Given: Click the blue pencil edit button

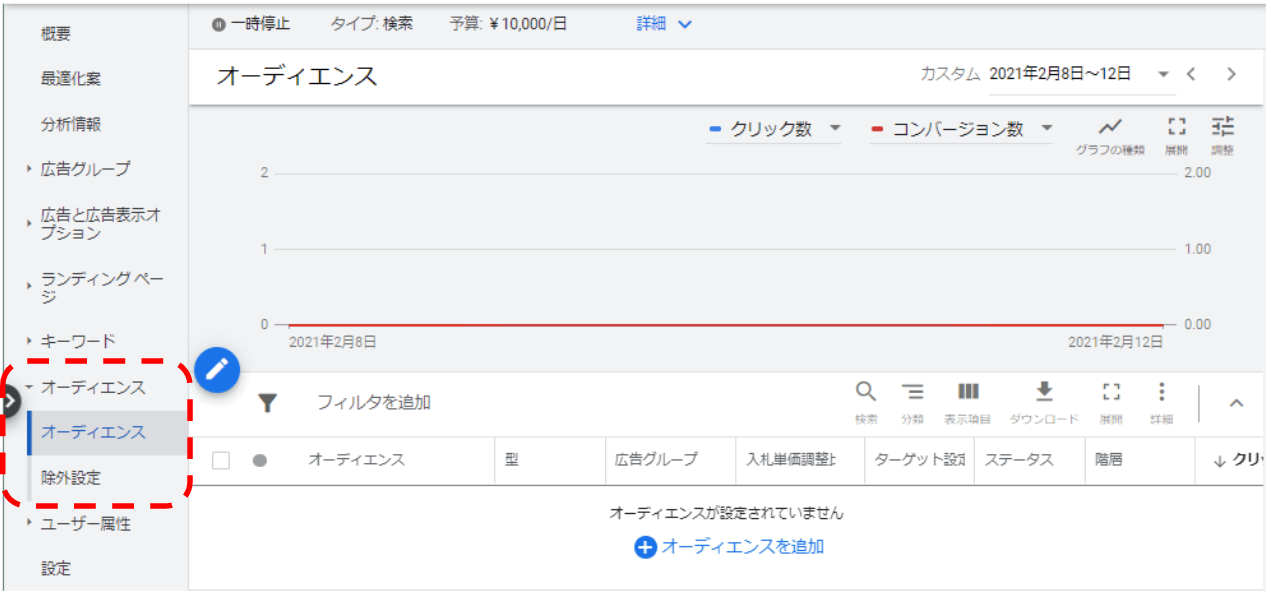Looking at the screenshot, I should coord(217,369).
